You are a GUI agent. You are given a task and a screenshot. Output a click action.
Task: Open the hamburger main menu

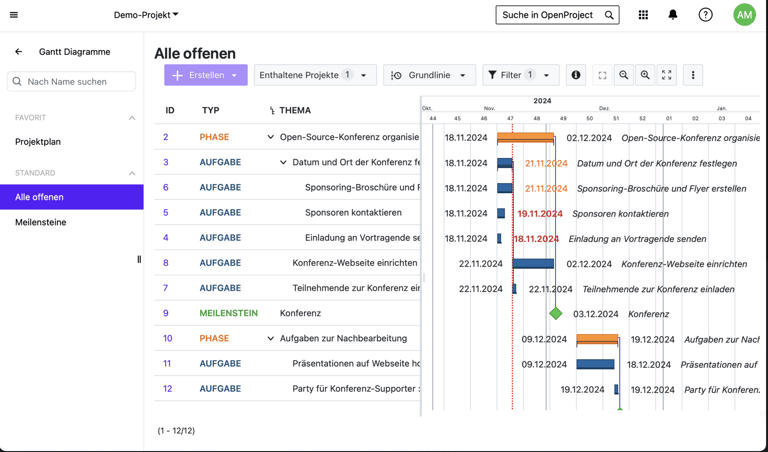click(x=14, y=15)
